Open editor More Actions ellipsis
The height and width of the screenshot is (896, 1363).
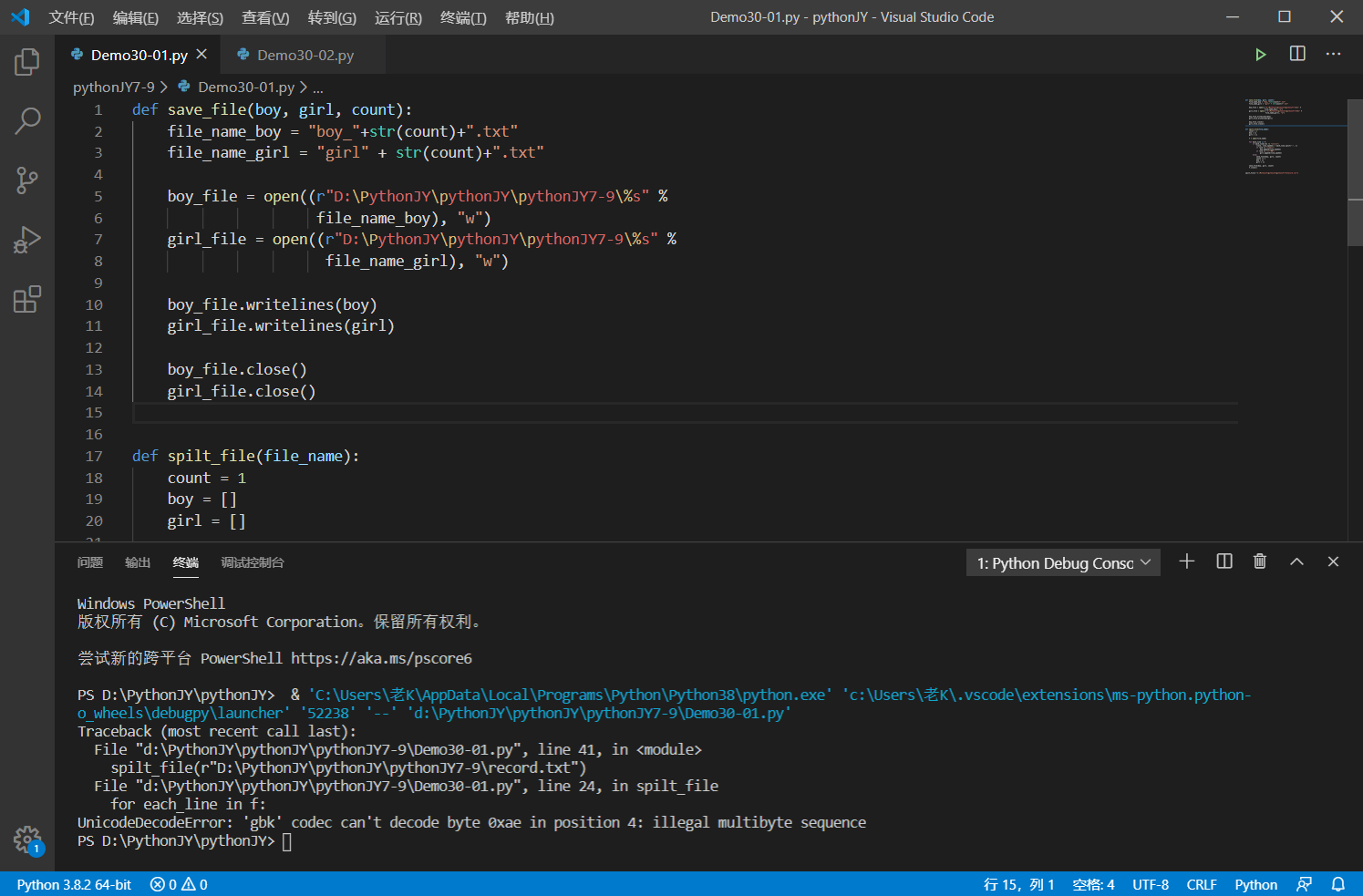click(x=1333, y=55)
